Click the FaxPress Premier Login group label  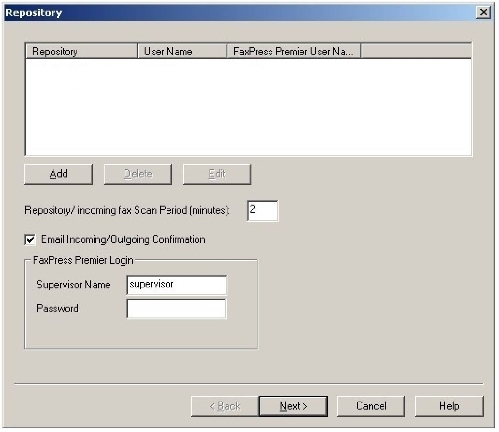click(83, 260)
